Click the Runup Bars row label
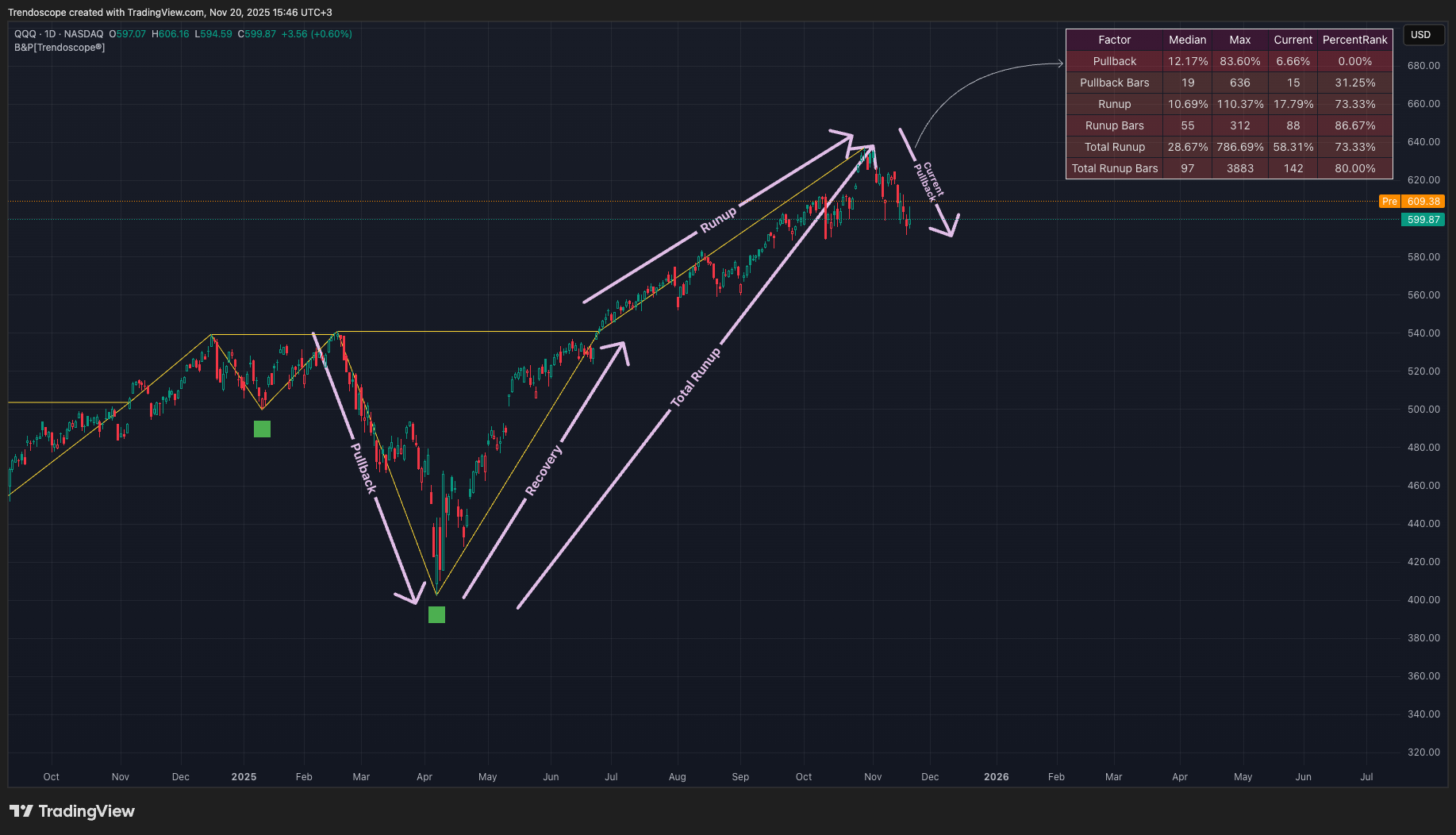 (1114, 125)
